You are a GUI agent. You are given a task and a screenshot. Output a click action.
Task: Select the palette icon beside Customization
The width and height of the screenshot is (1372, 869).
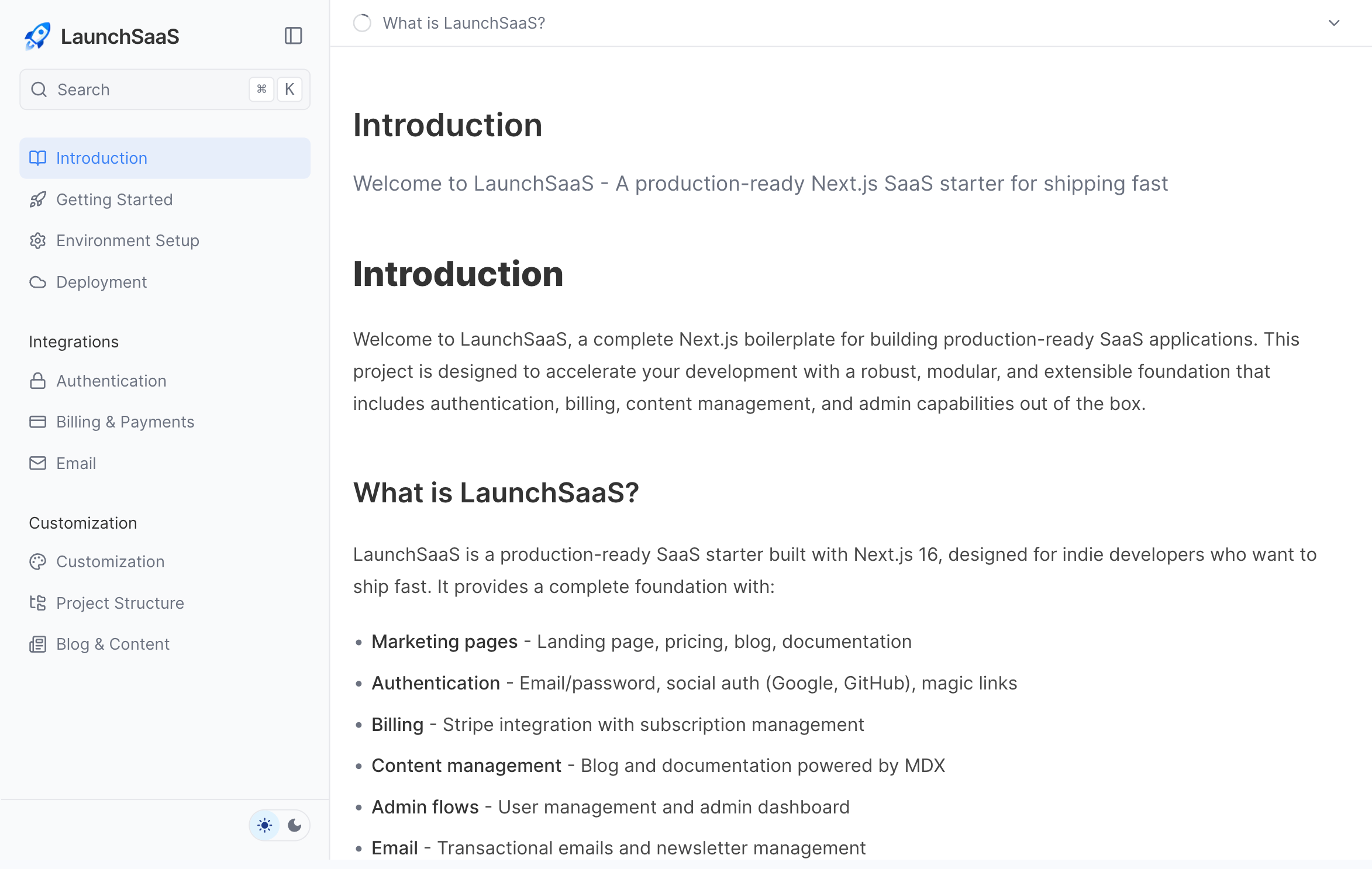pyautogui.click(x=37, y=561)
